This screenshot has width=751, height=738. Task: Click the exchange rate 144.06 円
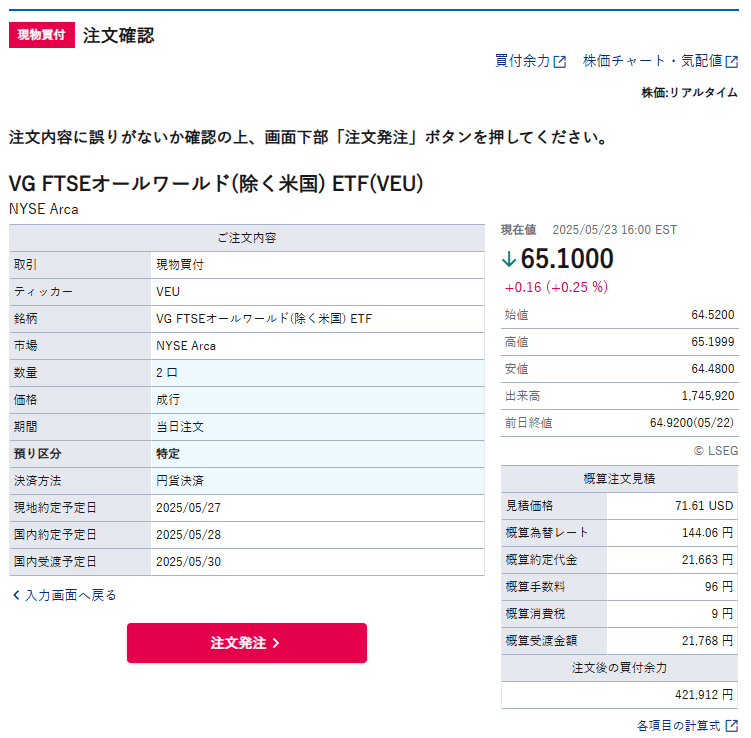[707, 533]
